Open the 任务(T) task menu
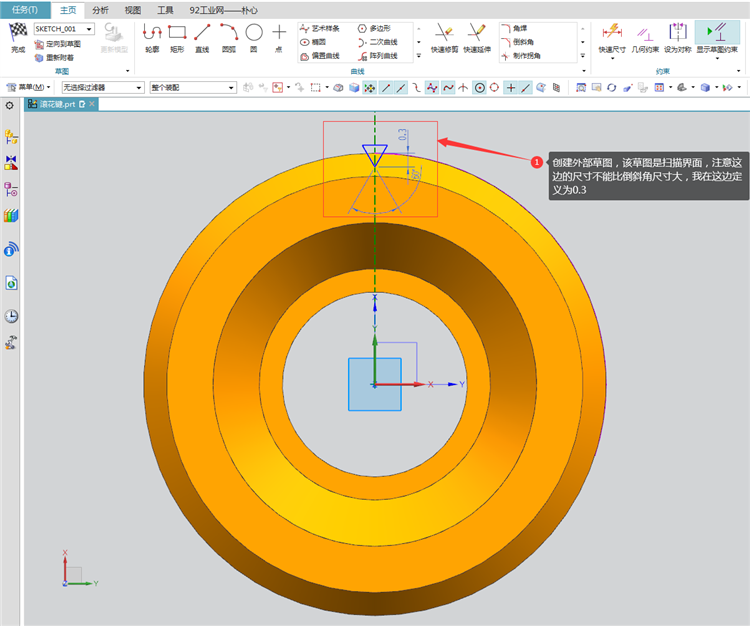 pos(25,10)
